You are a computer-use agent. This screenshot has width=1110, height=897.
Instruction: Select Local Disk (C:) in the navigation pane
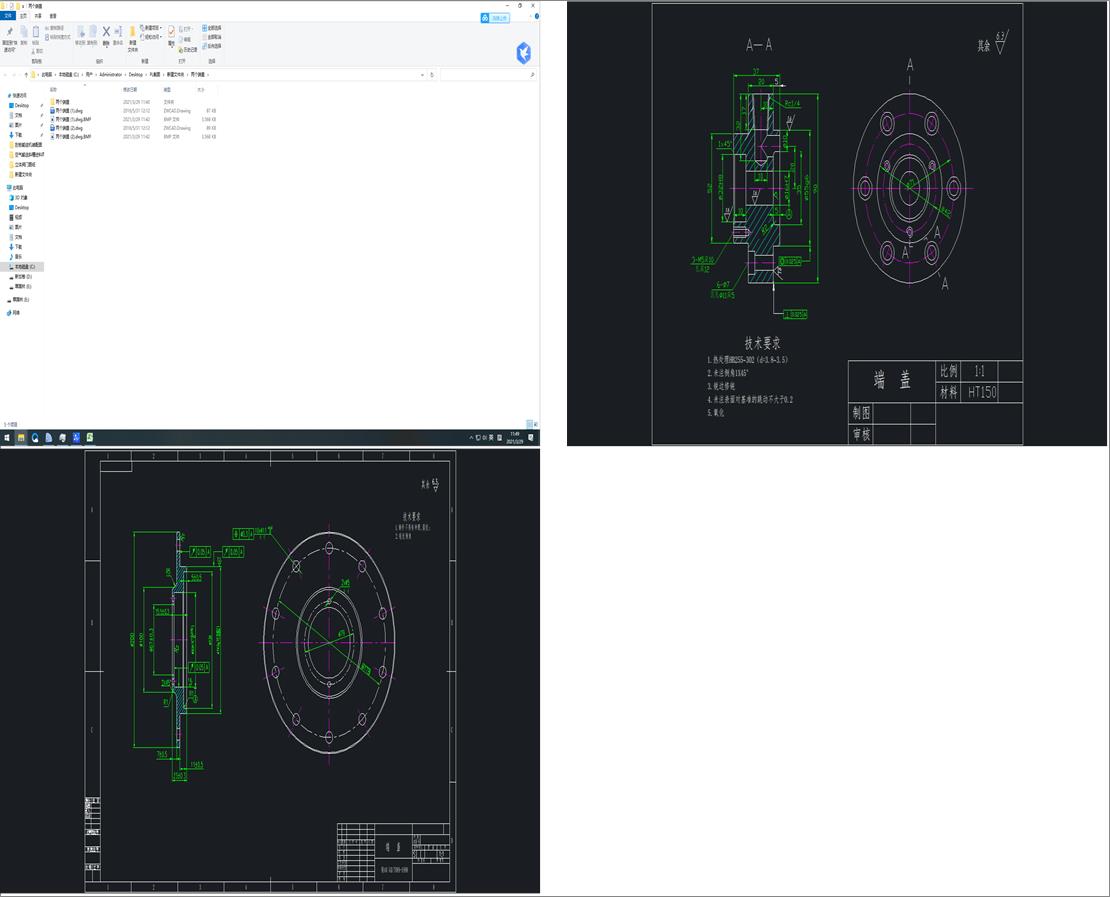click(23, 267)
